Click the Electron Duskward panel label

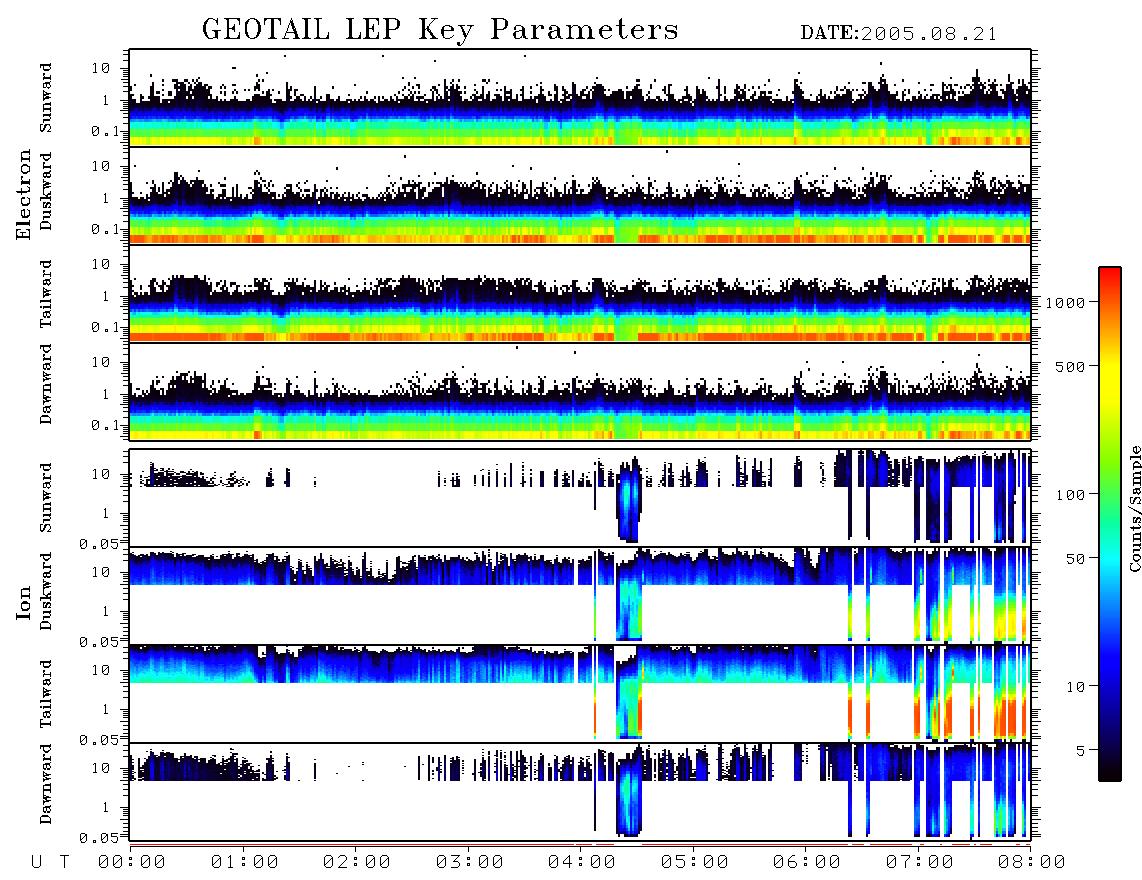46,191
